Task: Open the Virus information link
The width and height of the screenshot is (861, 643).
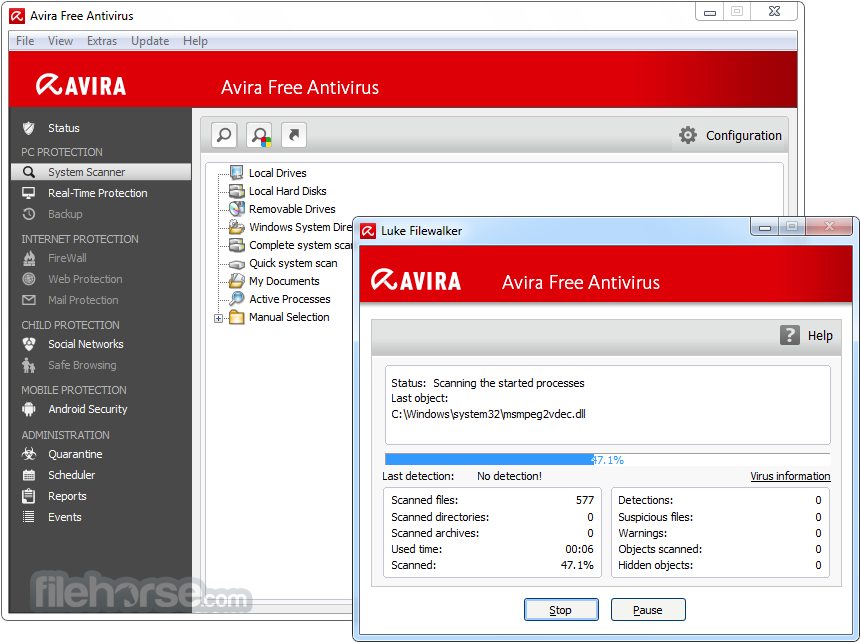Action: point(790,476)
